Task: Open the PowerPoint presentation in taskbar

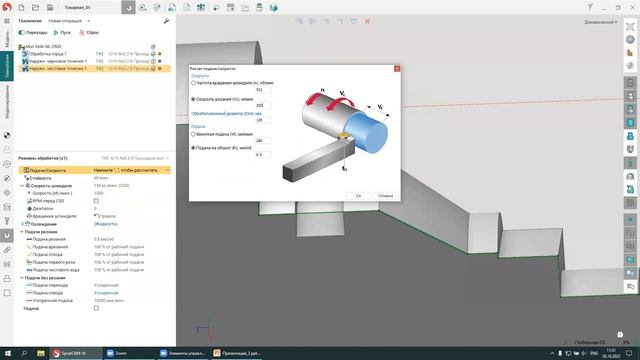Action: point(237,353)
